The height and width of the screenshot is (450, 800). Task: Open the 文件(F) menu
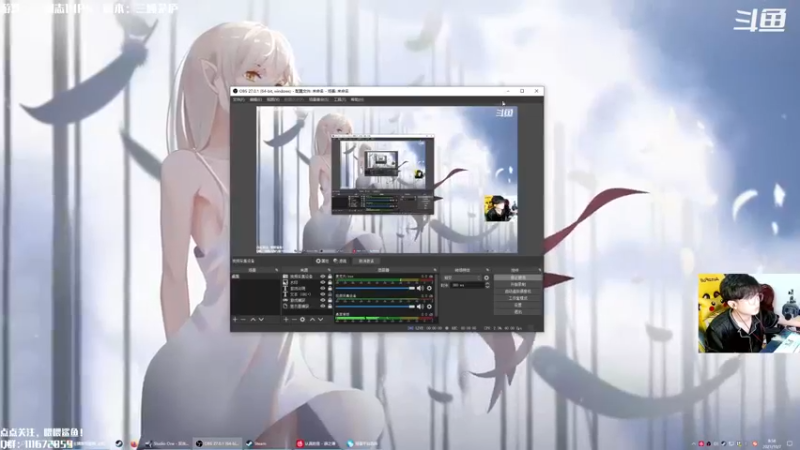point(239,99)
